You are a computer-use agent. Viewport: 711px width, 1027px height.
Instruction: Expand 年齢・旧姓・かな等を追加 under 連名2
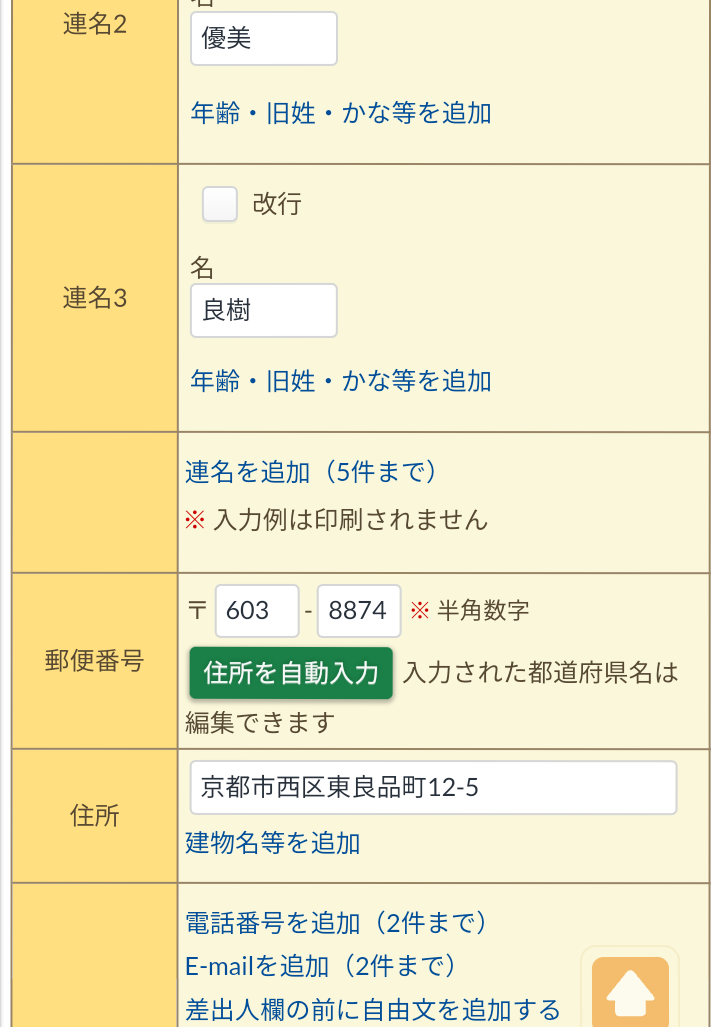click(x=341, y=113)
